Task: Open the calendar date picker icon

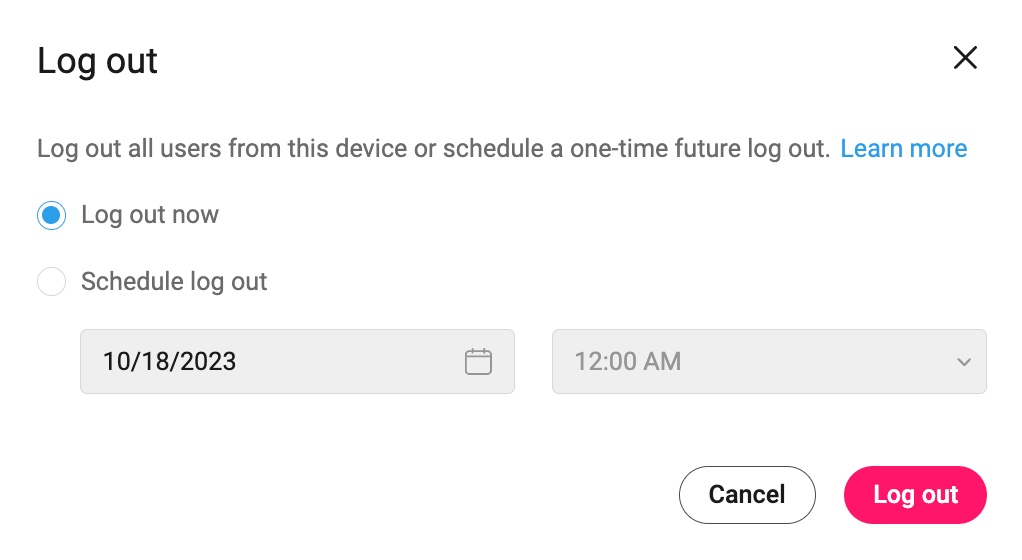Action: [479, 362]
